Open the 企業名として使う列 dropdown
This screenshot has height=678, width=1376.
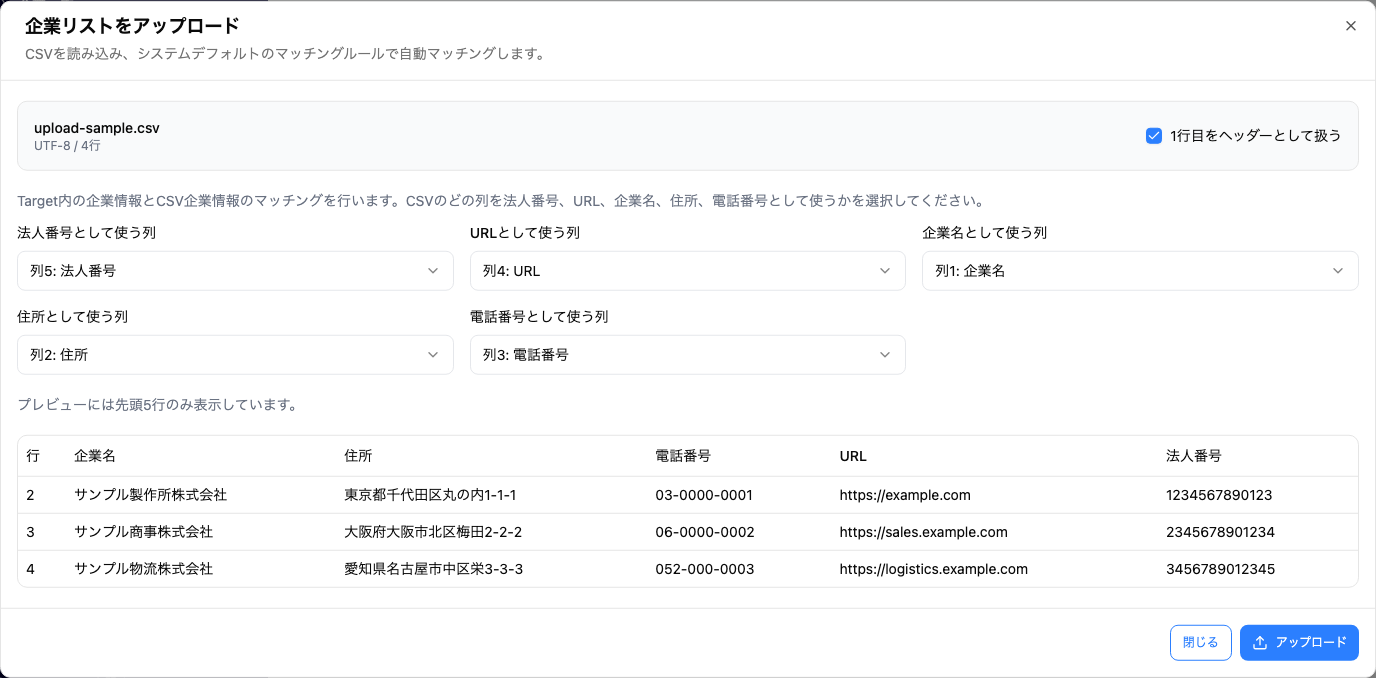[1140, 271]
